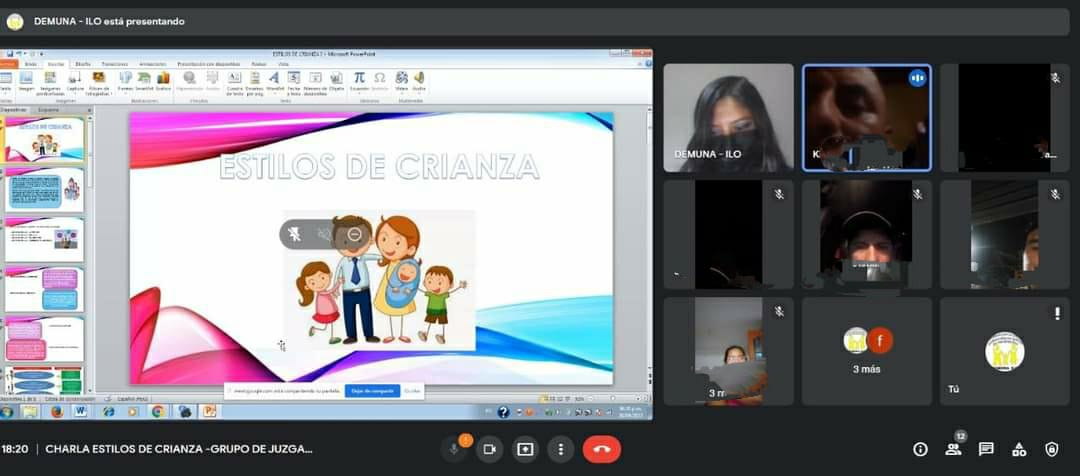Insert a Gráfico chart
The image size is (1080, 476).
163,82
